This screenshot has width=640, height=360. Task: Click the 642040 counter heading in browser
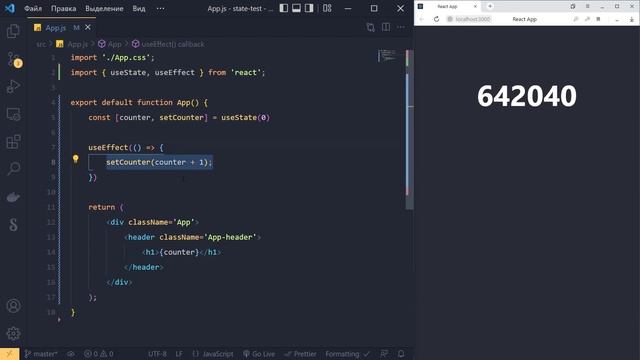click(x=527, y=96)
